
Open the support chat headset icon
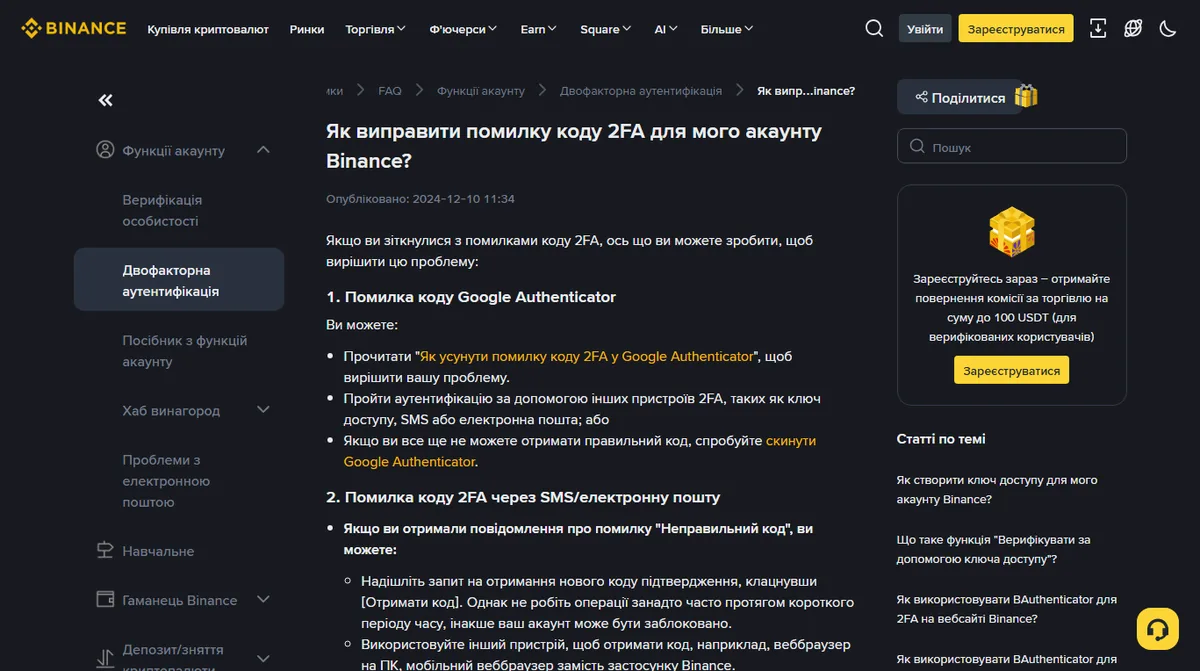pyautogui.click(x=1158, y=629)
